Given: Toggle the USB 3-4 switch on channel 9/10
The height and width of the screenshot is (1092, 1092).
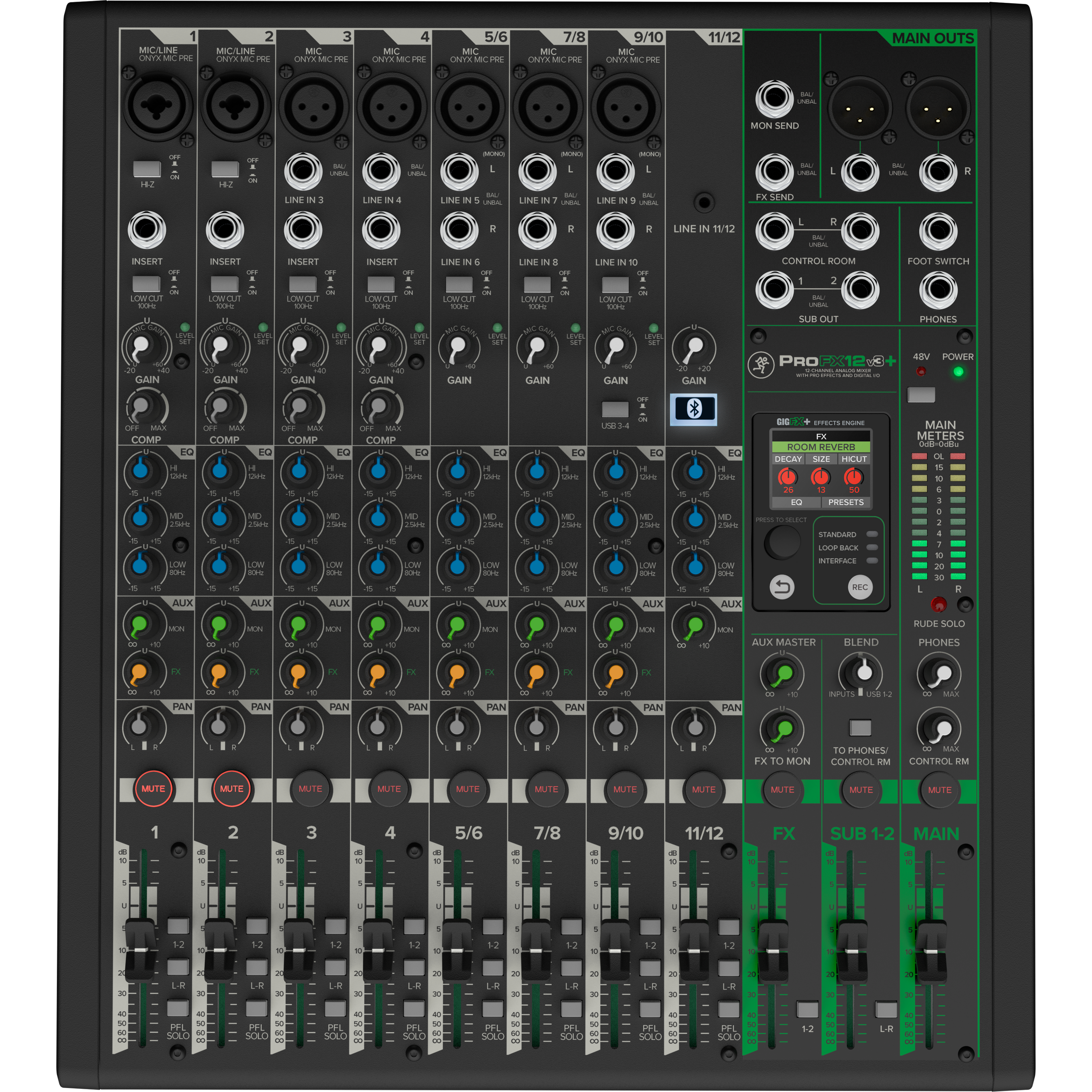Looking at the screenshot, I should pyautogui.click(x=615, y=409).
